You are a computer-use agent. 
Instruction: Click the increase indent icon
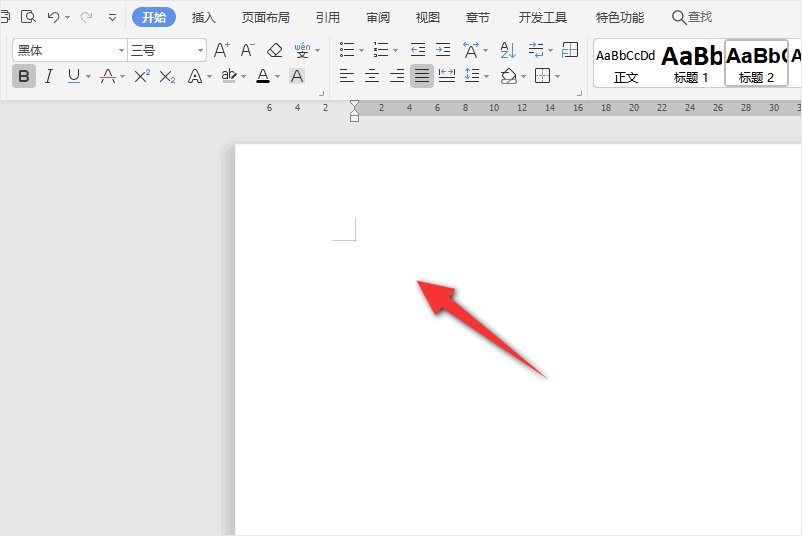[x=443, y=50]
